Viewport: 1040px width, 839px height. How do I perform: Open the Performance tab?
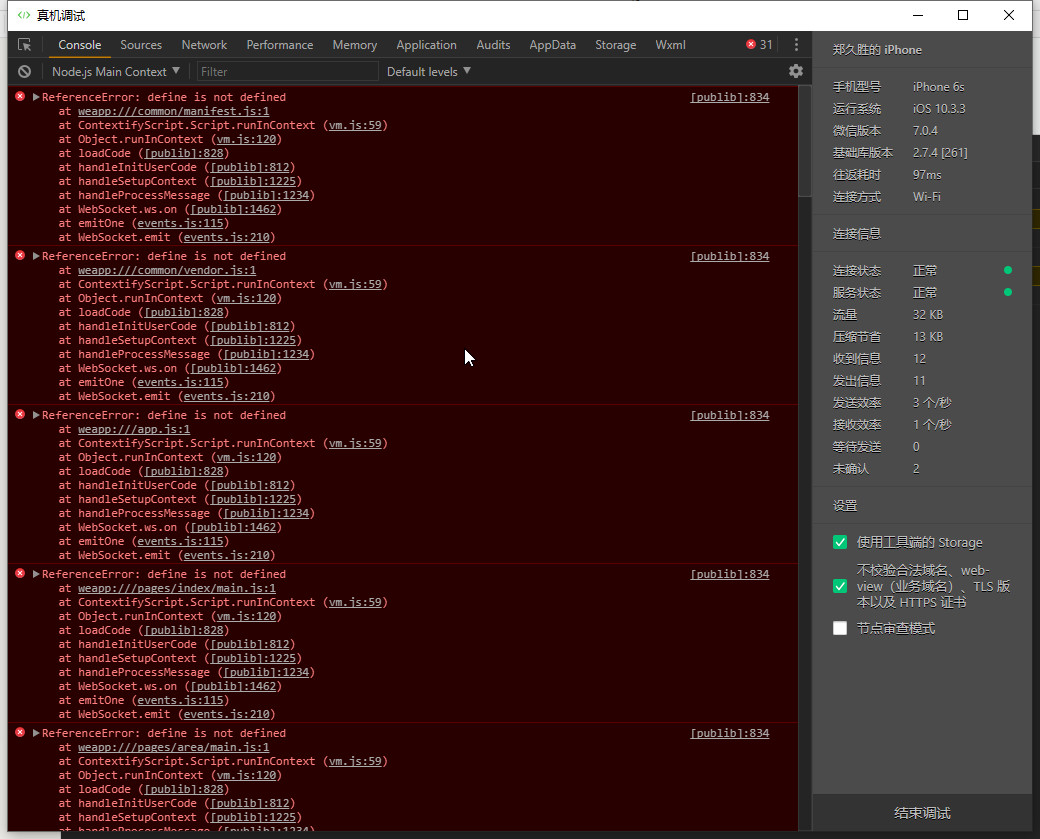click(280, 45)
